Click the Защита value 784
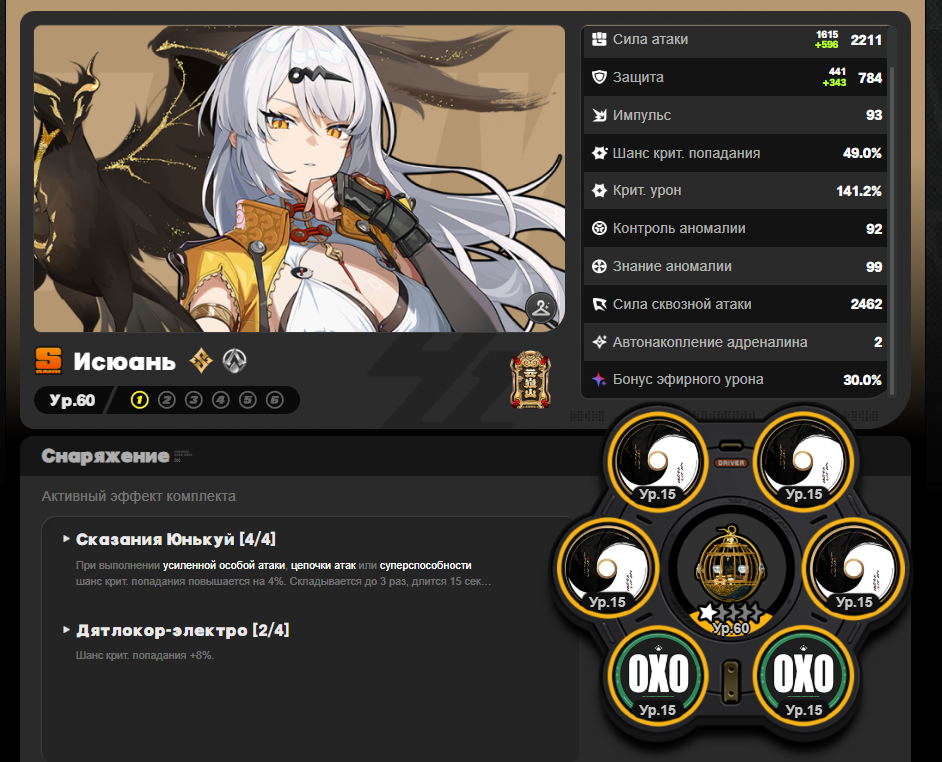 870,78
